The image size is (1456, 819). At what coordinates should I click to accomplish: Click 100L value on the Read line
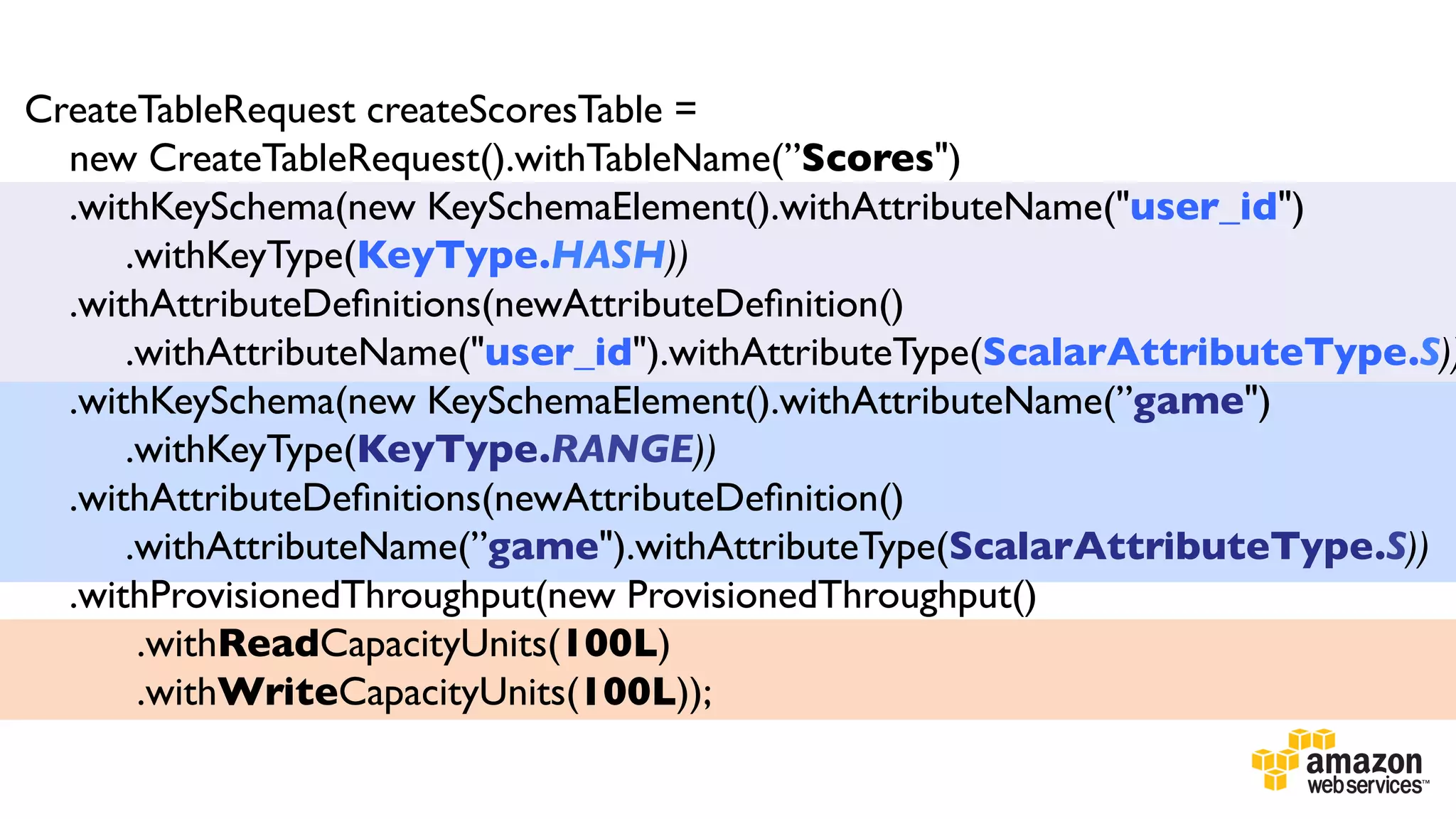point(611,644)
